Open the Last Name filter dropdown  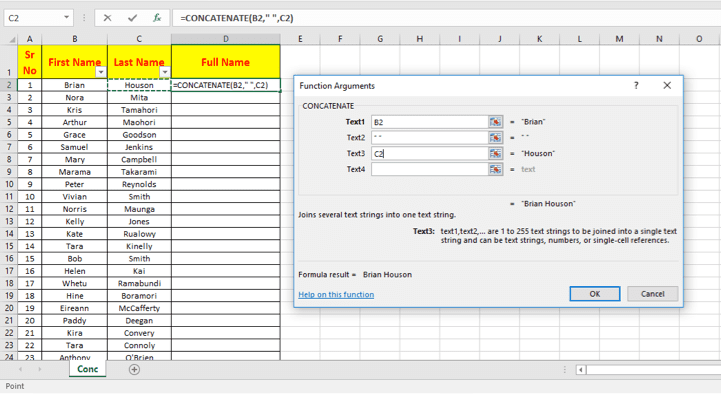[165, 72]
